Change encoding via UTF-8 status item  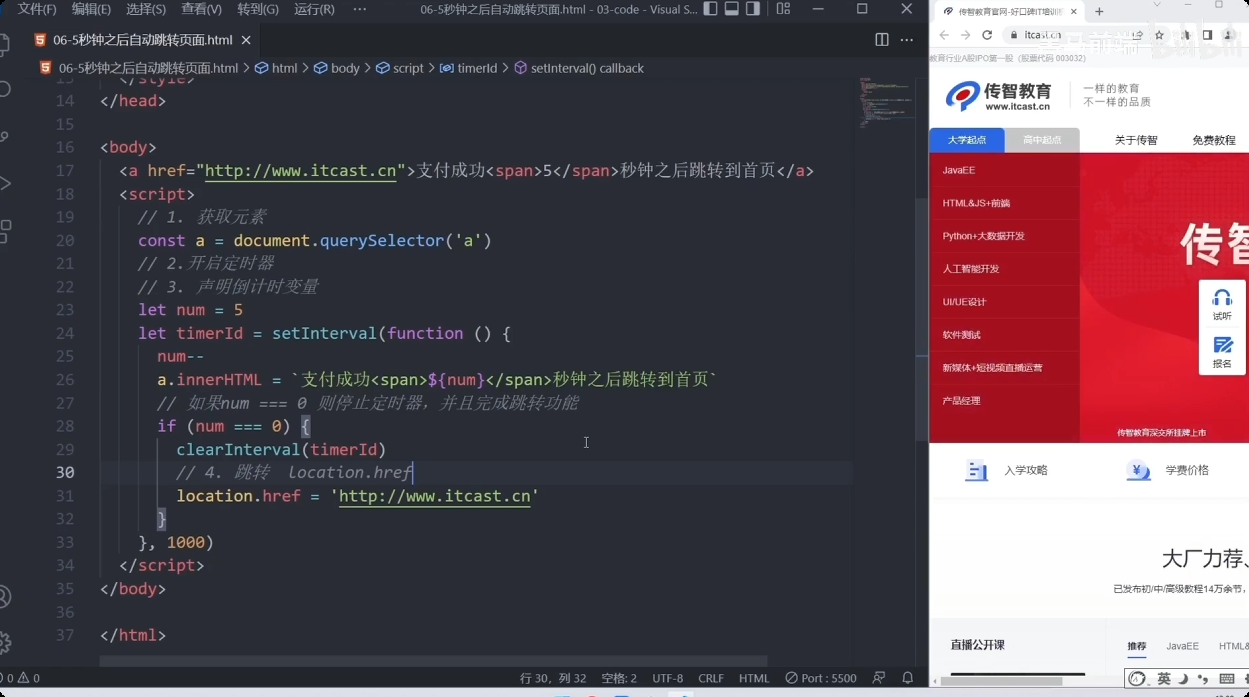pyautogui.click(x=667, y=678)
